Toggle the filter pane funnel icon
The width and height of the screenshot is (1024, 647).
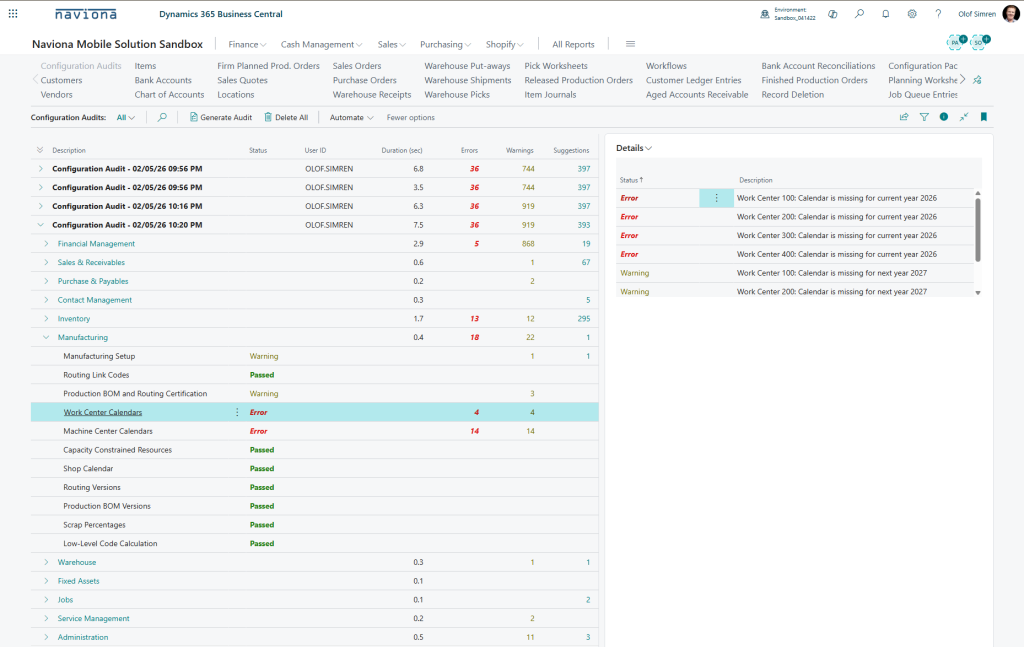tap(924, 117)
